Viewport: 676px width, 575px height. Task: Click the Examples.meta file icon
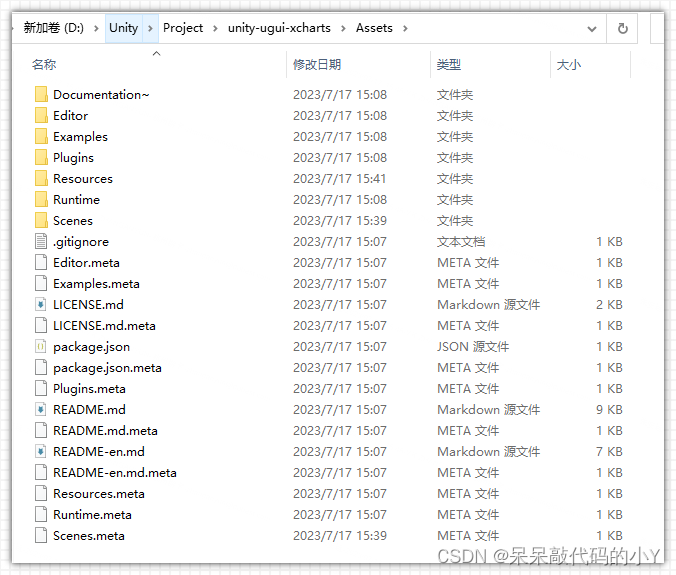click(41, 284)
